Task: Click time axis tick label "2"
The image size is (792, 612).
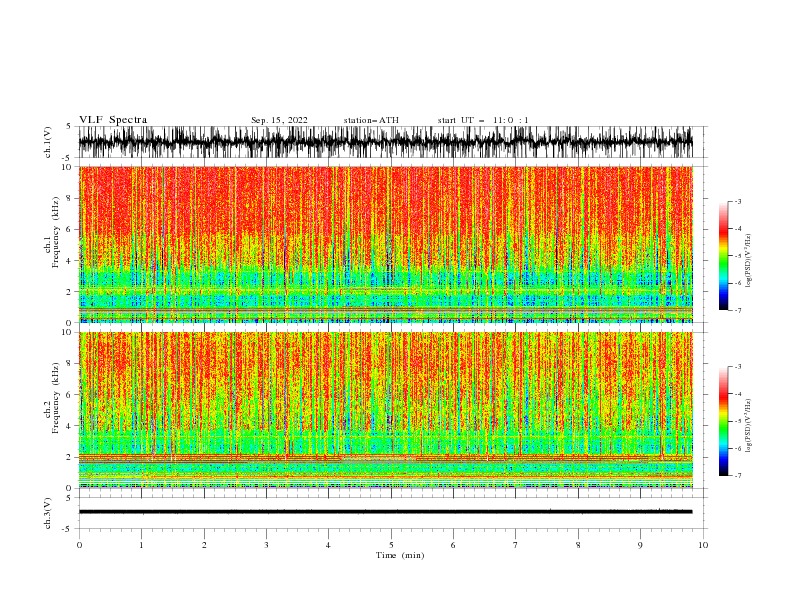Action: [204, 545]
